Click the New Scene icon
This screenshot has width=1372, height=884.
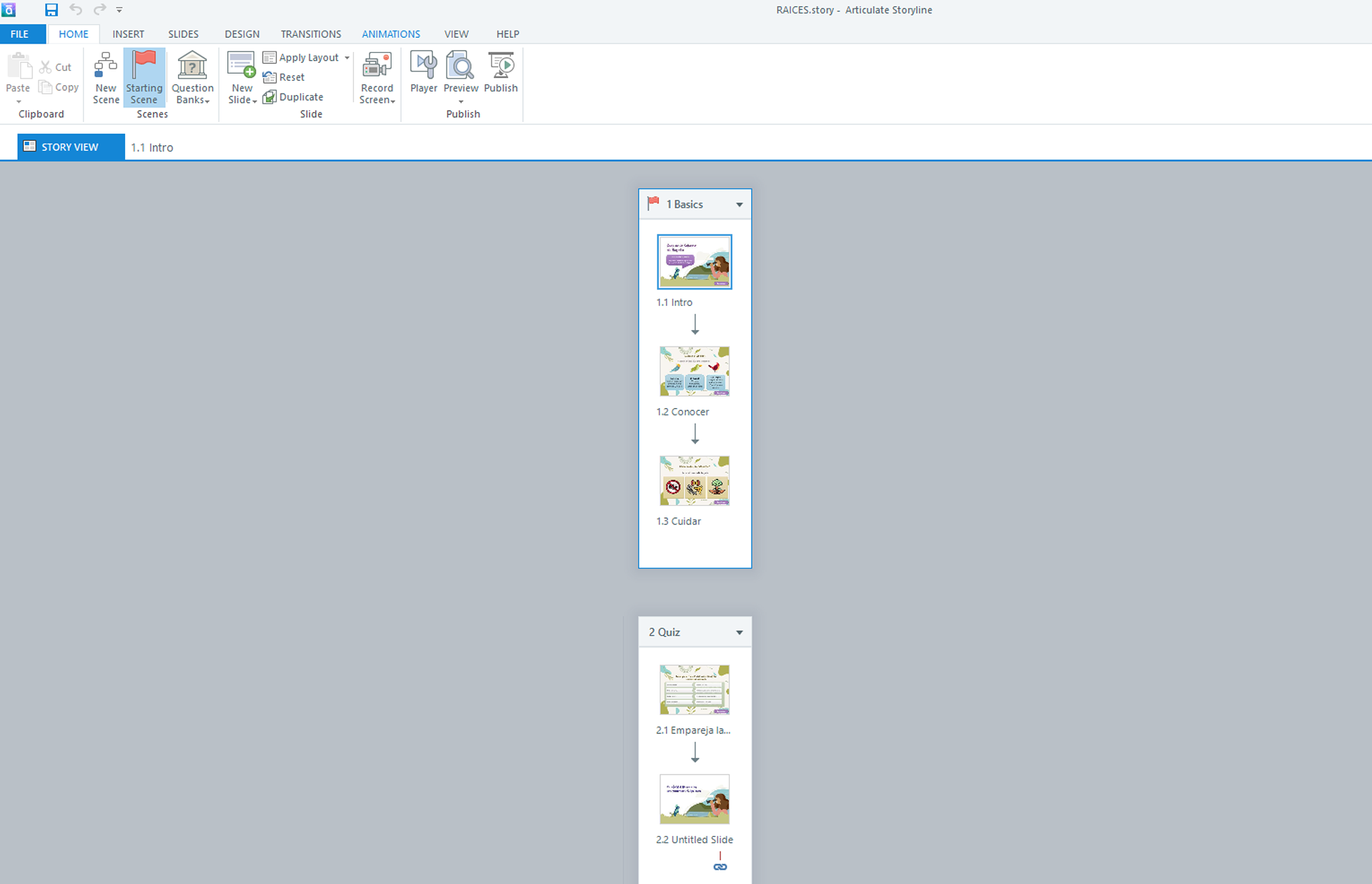tap(106, 66)
